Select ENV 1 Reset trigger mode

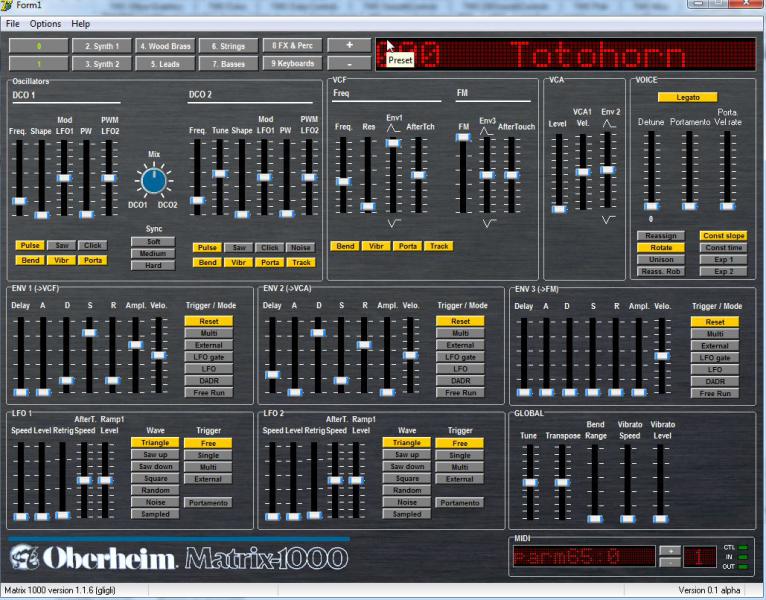[x=209, y=321]
